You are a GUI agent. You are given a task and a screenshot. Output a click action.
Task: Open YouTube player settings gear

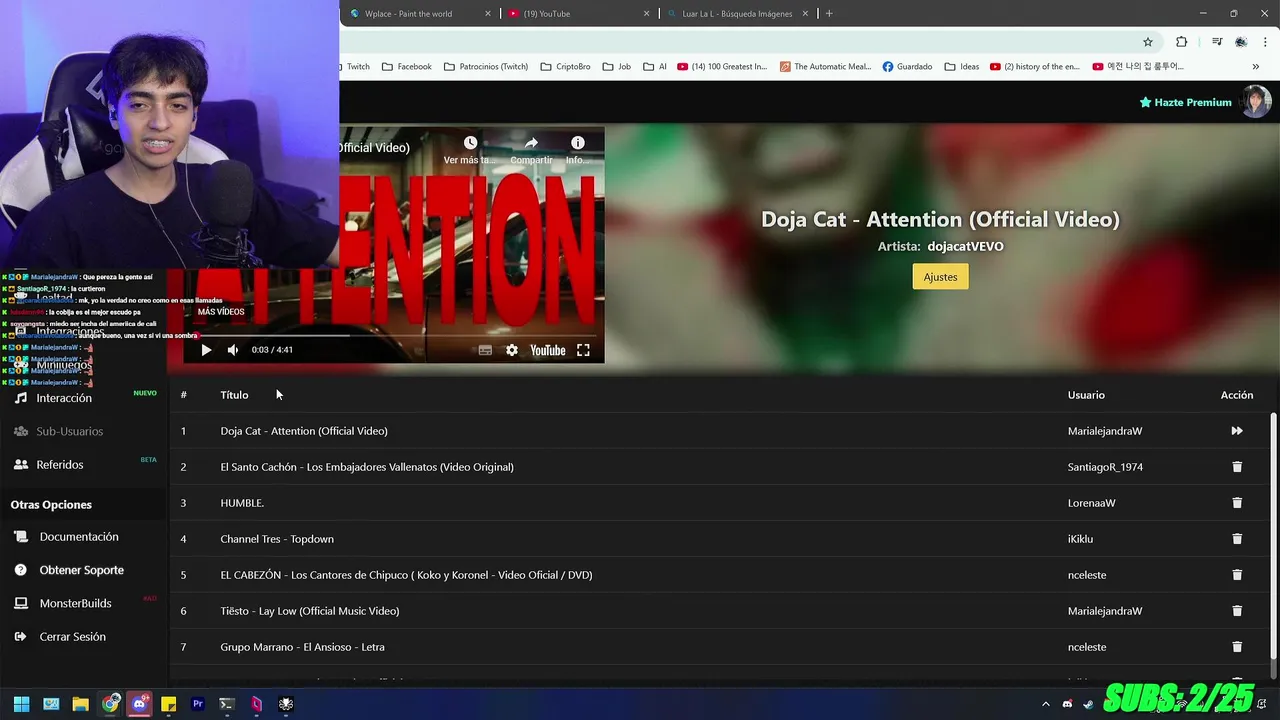click(x=512, y=350)
